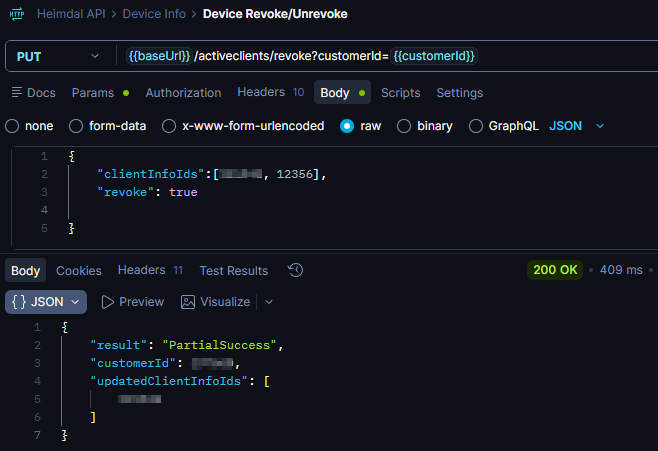Click the Preview play icon
Screen dimensions: 658x451
108,302
